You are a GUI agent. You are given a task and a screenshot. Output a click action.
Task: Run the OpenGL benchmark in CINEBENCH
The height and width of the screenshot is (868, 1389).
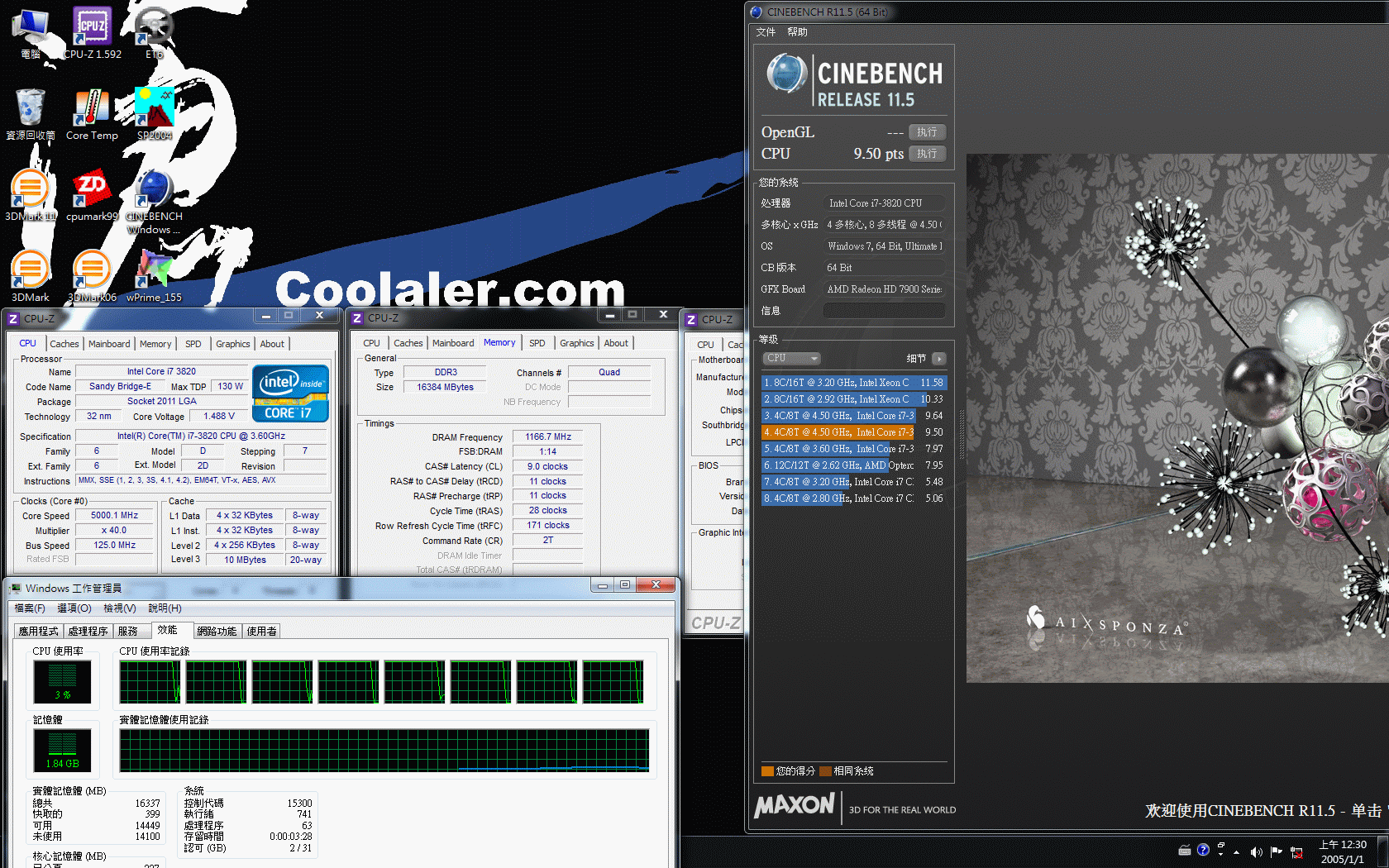(x=927, y=132)
